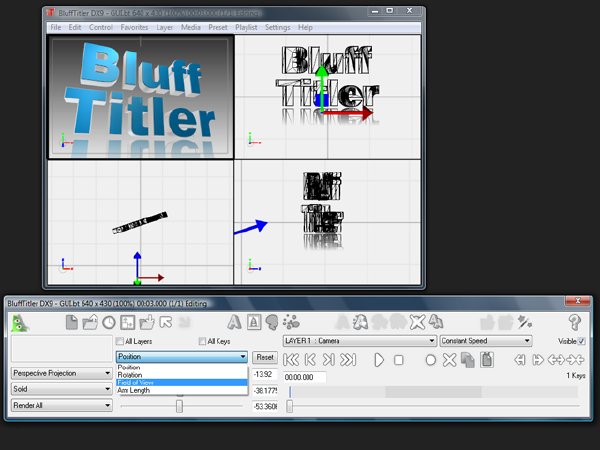Image resolution: width=600 pixels, height=450 pixels.
Task: Delete the key with the X icon
Action: (x=449, y=360)
